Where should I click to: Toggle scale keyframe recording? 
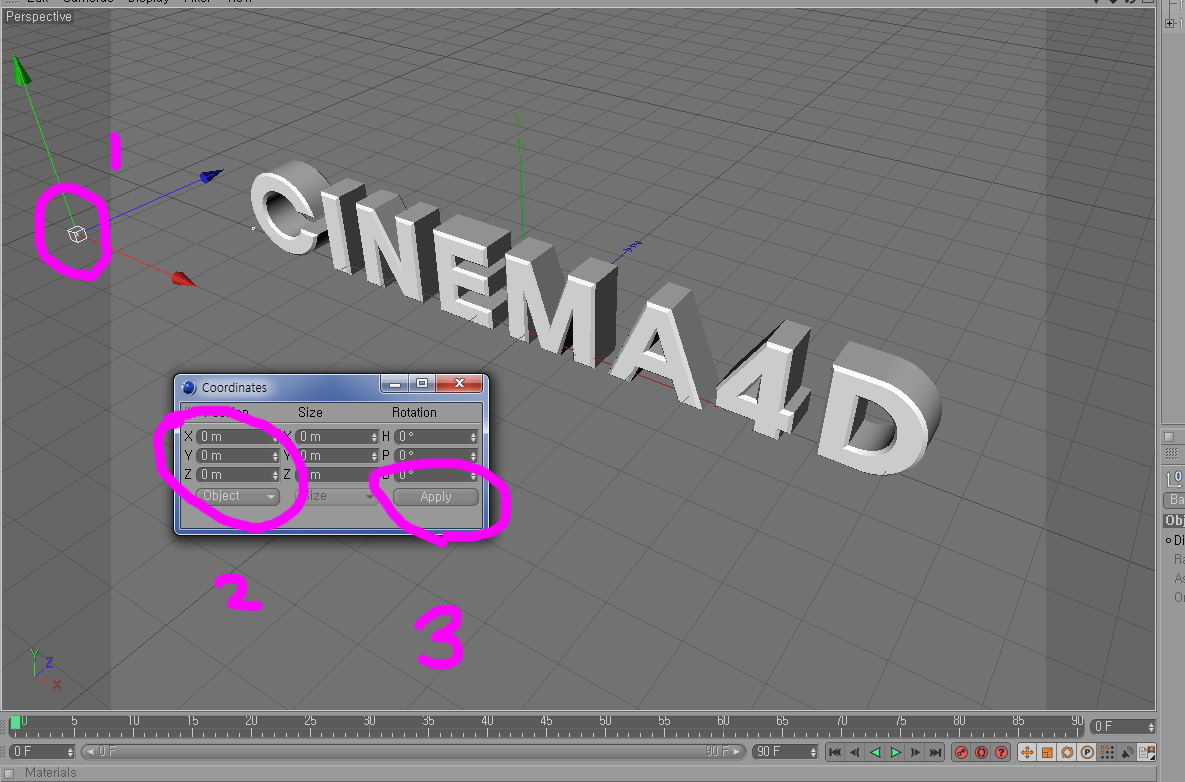(x=1047, y=753)
